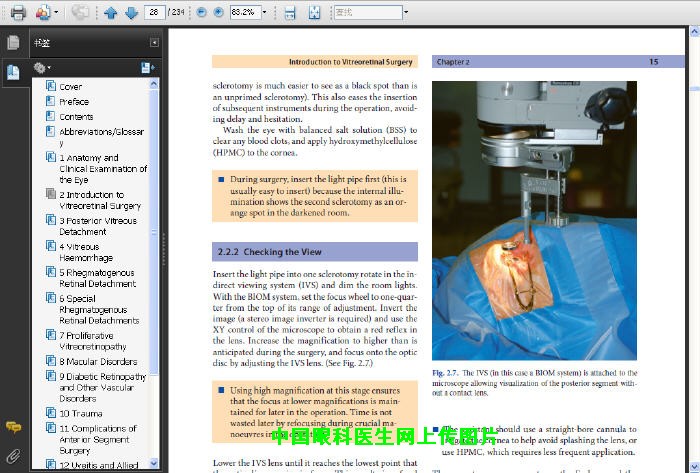Screen dimensions: 700x473
Task: Click the page number input field
Action: point(155,12)
